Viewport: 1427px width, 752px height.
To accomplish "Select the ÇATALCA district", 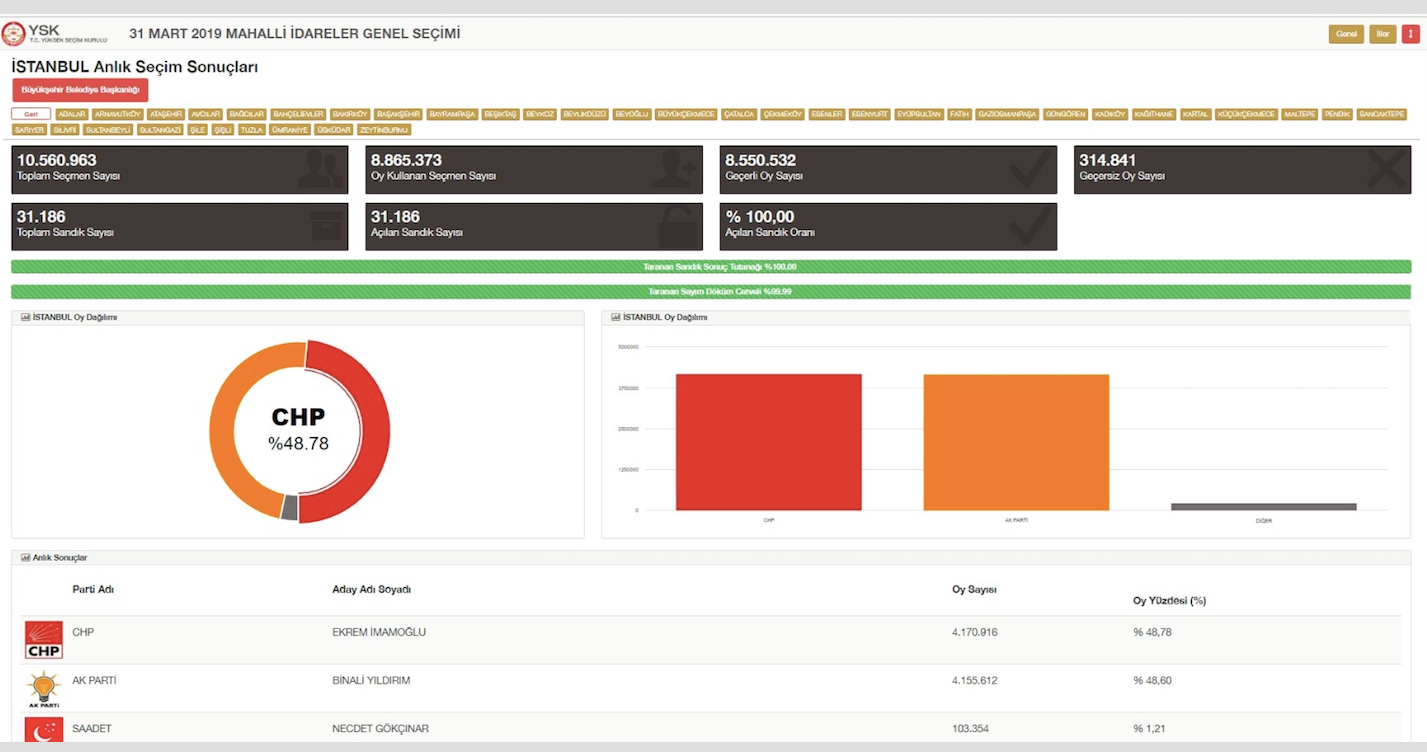I will (739, 114).
